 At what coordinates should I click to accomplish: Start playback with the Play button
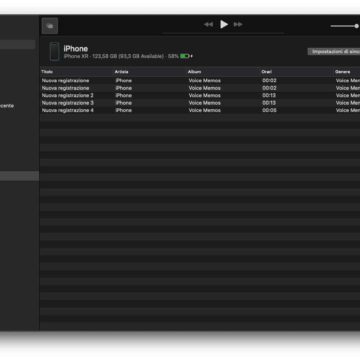tap(224, 24)
